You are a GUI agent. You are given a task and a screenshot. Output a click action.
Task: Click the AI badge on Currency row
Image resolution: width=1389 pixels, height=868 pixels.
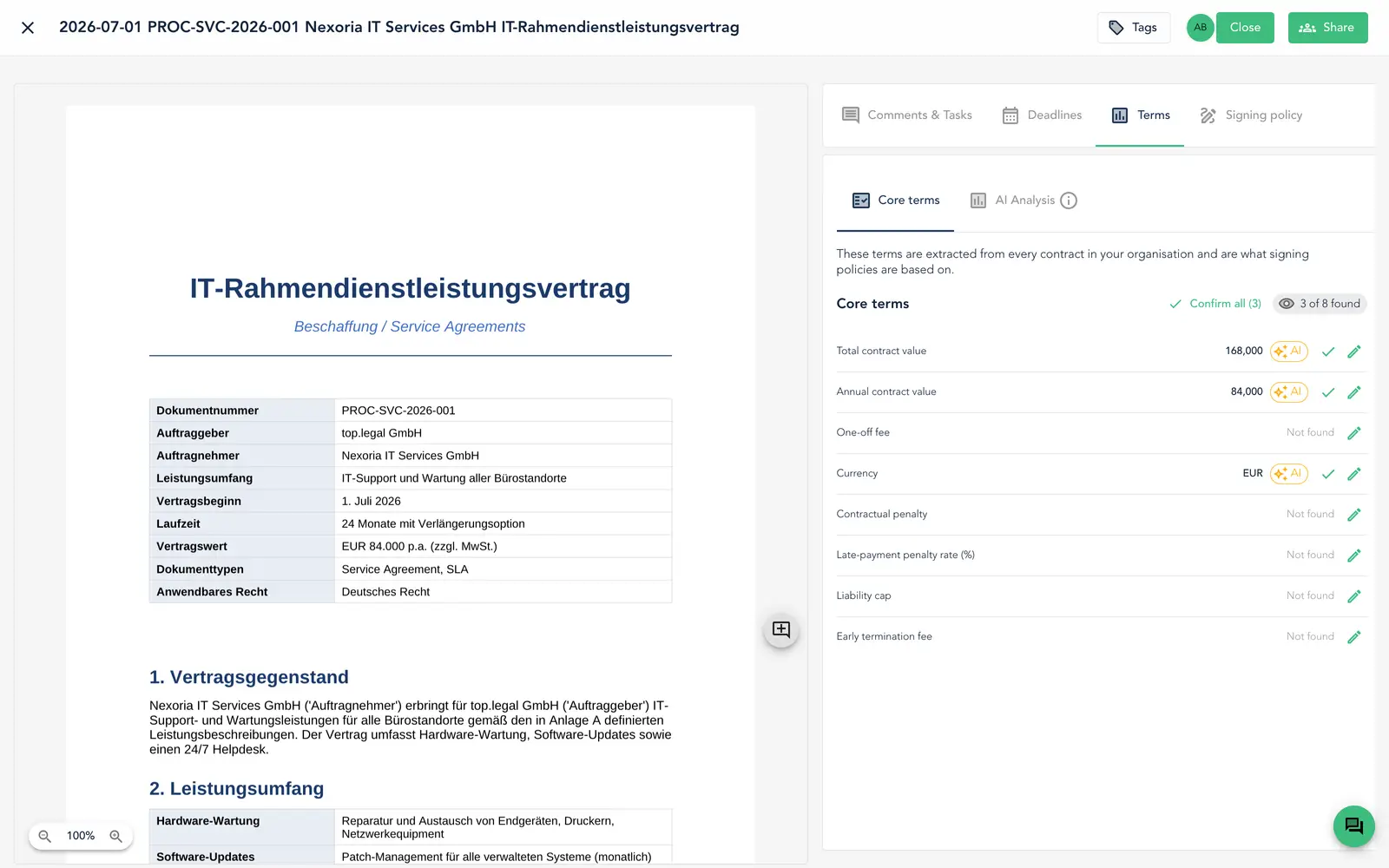(x=1289, y=474)
